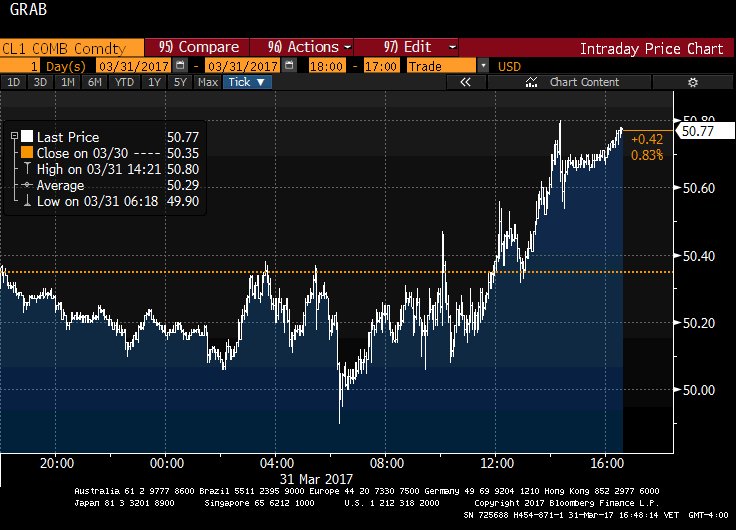Image resolution: width=736 pixels, height=530 pixels.
Task: Click the orange Close series color swatch
Action: 27,153
